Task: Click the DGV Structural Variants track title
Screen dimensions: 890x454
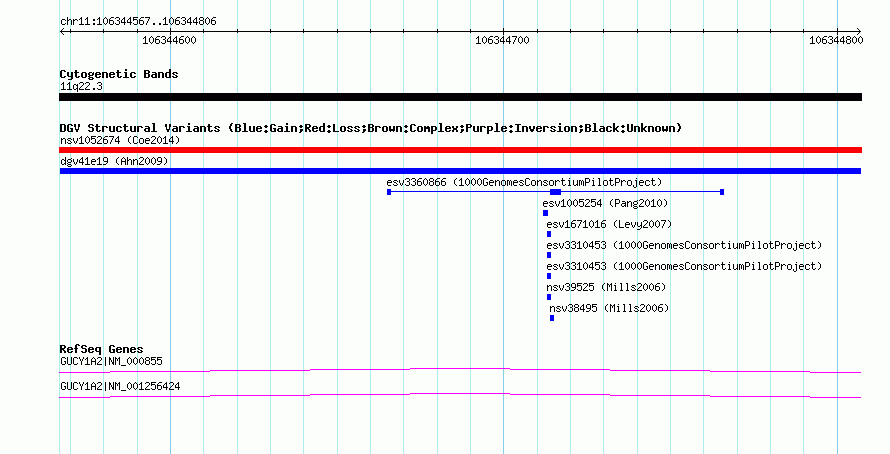Action: 371,128
